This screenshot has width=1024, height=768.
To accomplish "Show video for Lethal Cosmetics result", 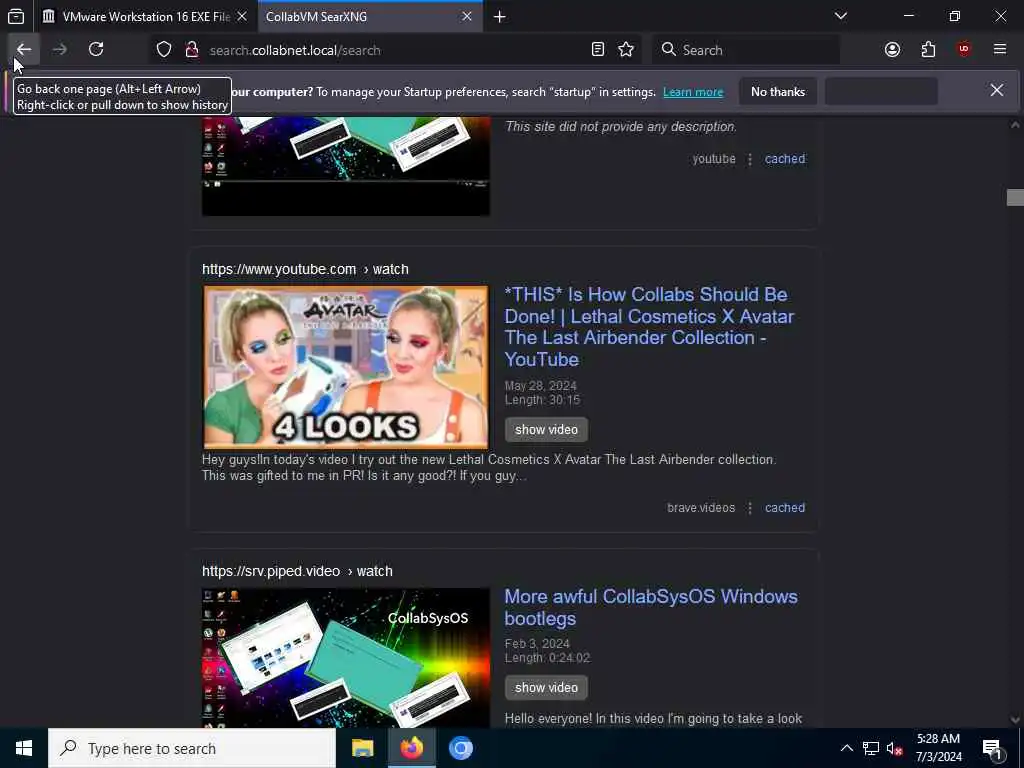I will point(546,430).
